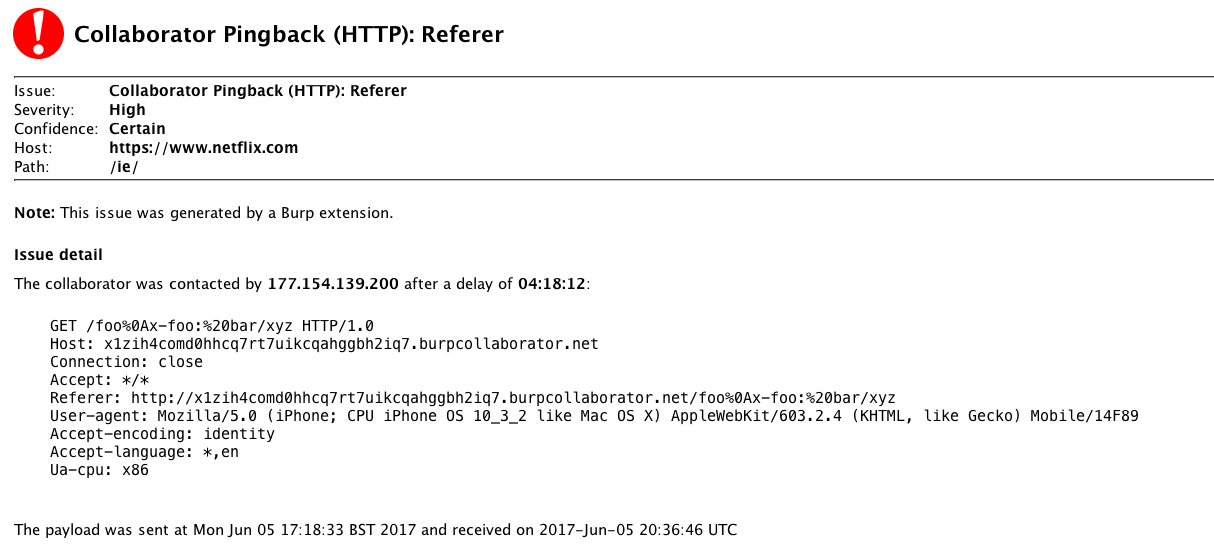
Task: Click the Collaborator Pingback (HTTP): Referer heading
Action: pyautogui.click(x=289, y=35)
